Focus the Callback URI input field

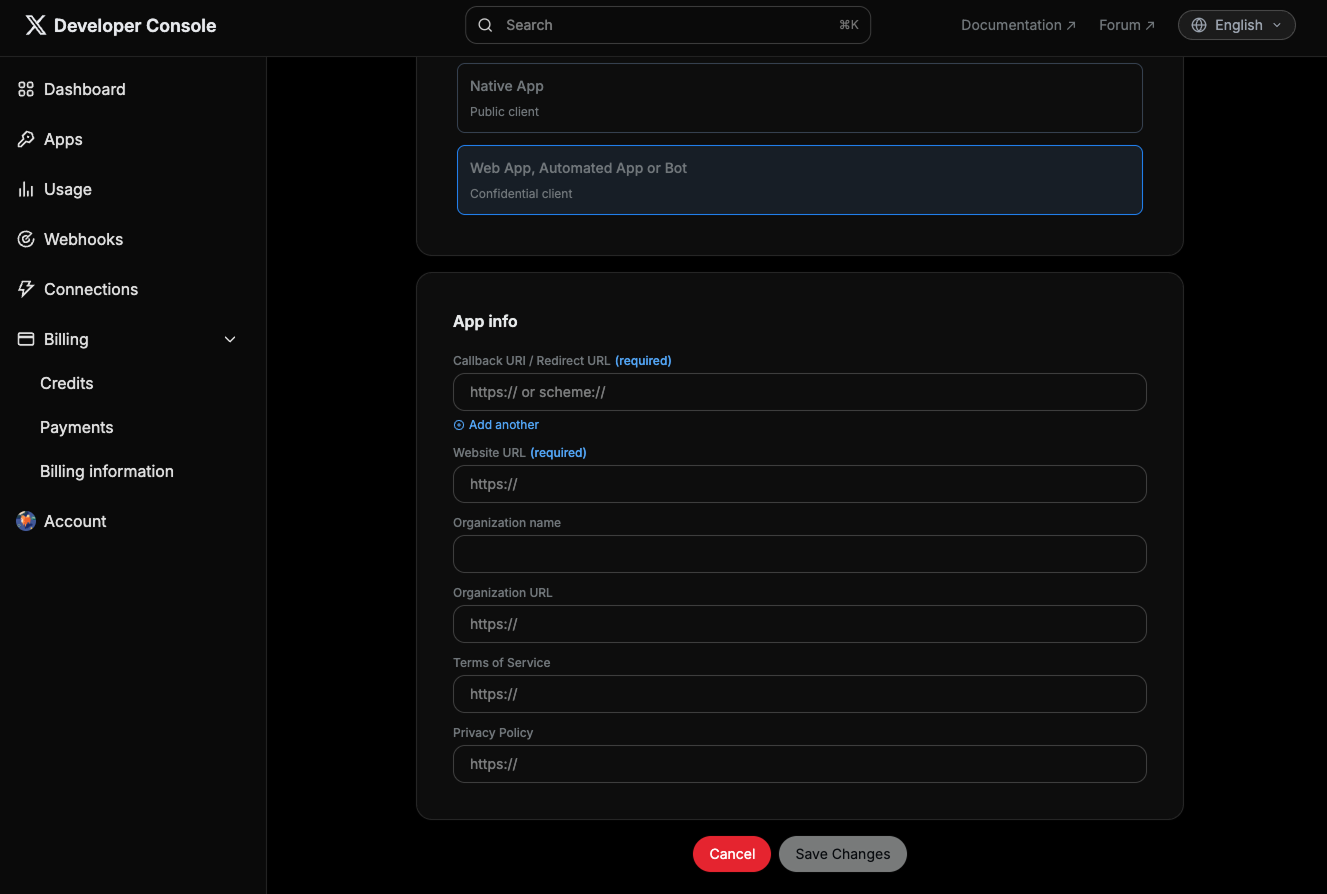tap(799, 392)
